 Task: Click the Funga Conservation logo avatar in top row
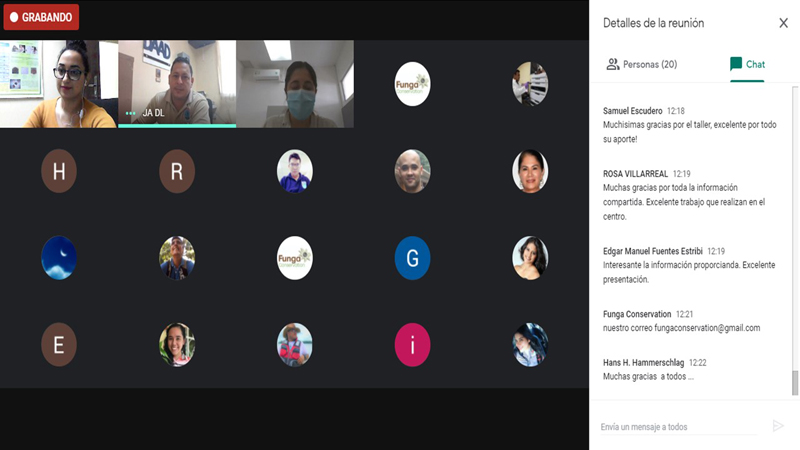point(412,84)
